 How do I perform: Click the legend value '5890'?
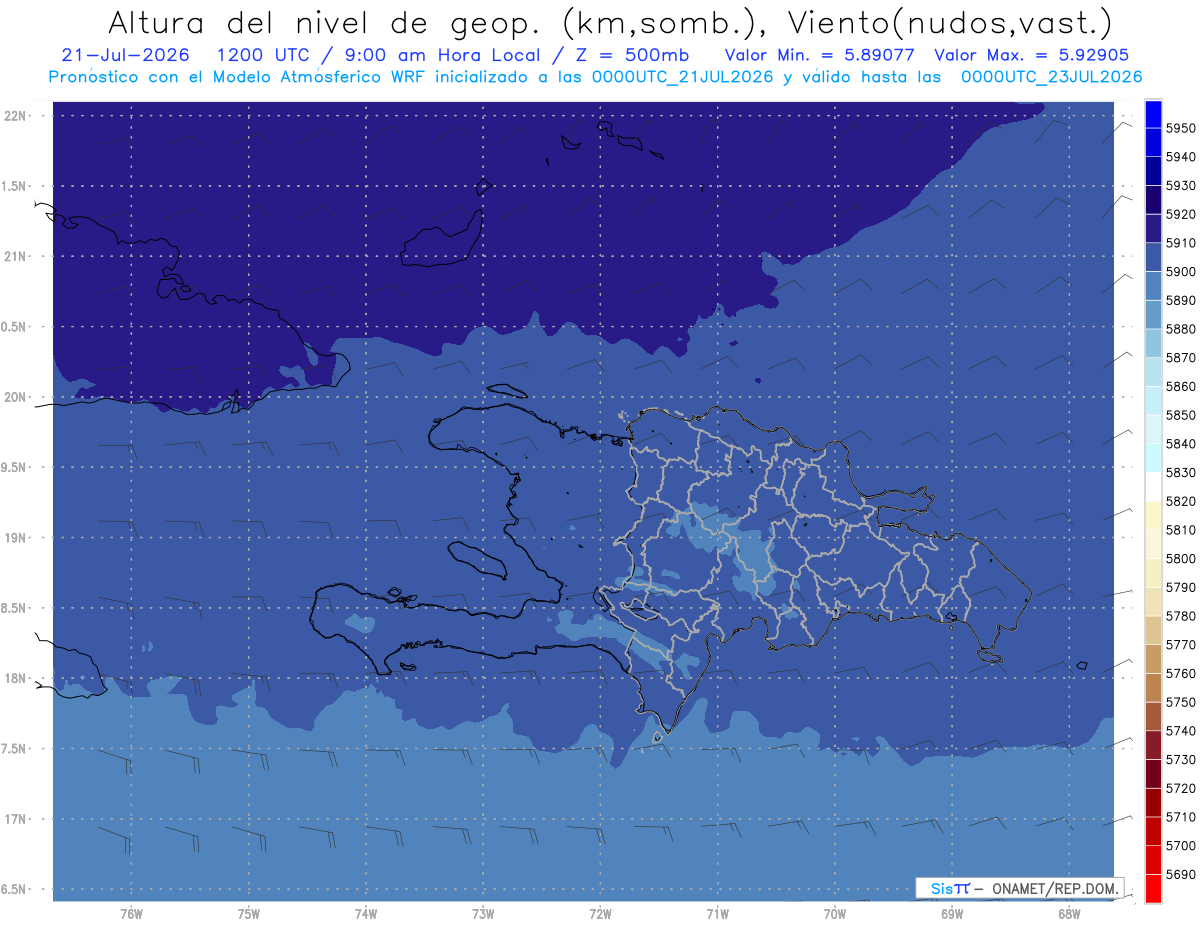[x=1180, y=300]
